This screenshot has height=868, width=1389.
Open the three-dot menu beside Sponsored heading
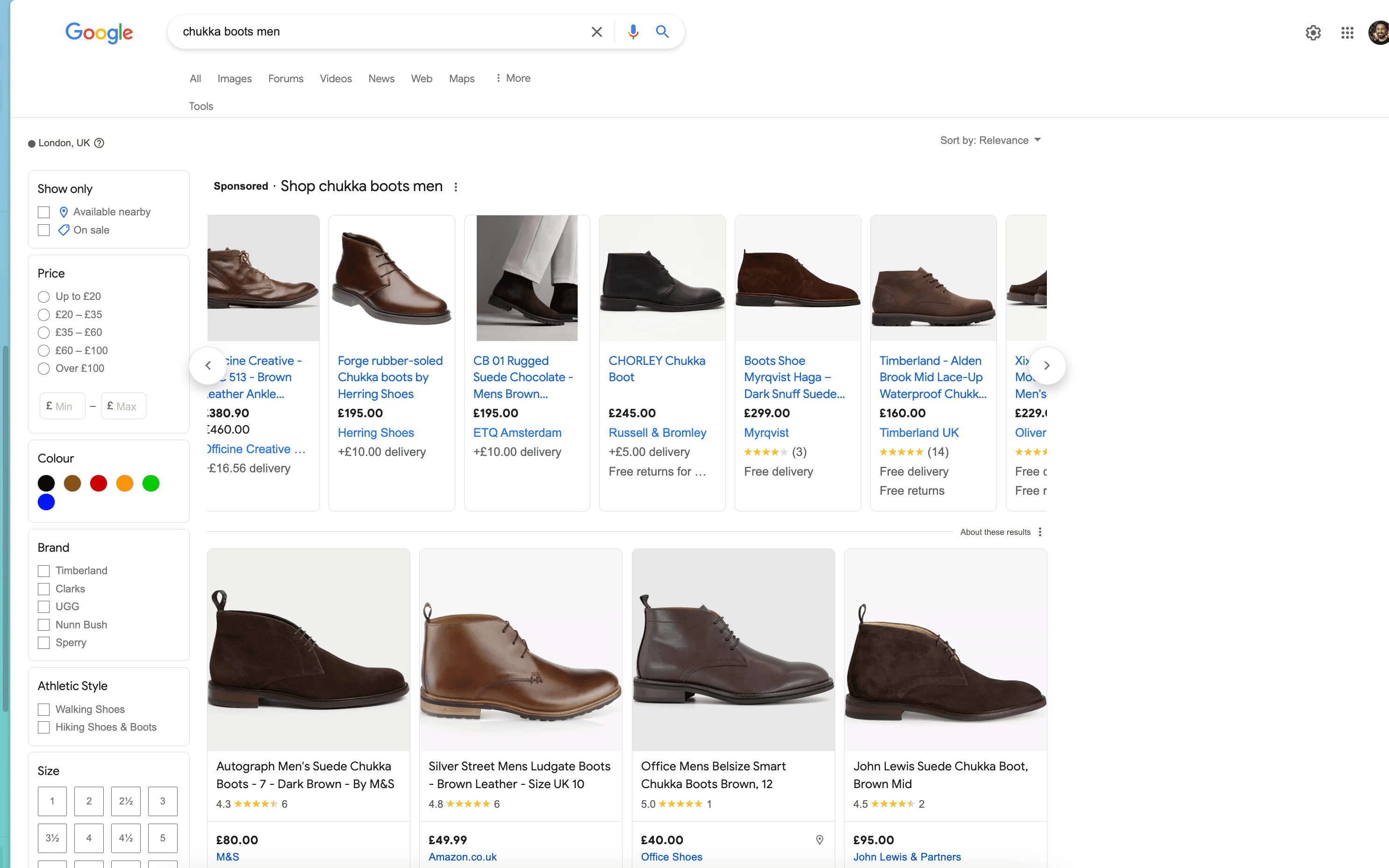(x=456, y=187)
